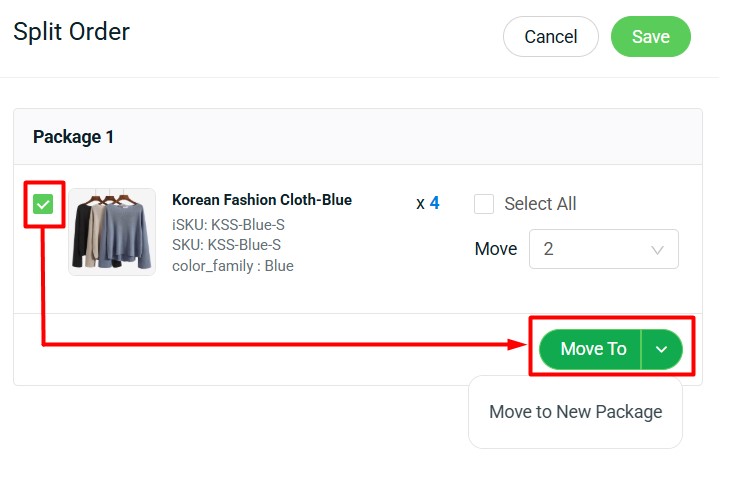Click the Move label beside the dropdown
753x479 pixels.
click(495, 249)
